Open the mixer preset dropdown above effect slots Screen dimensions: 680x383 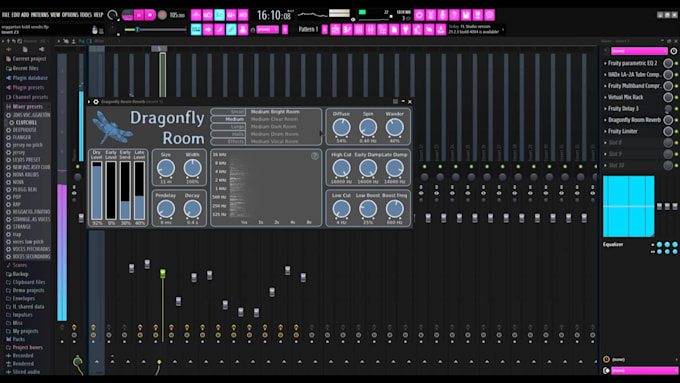[639, 51]
